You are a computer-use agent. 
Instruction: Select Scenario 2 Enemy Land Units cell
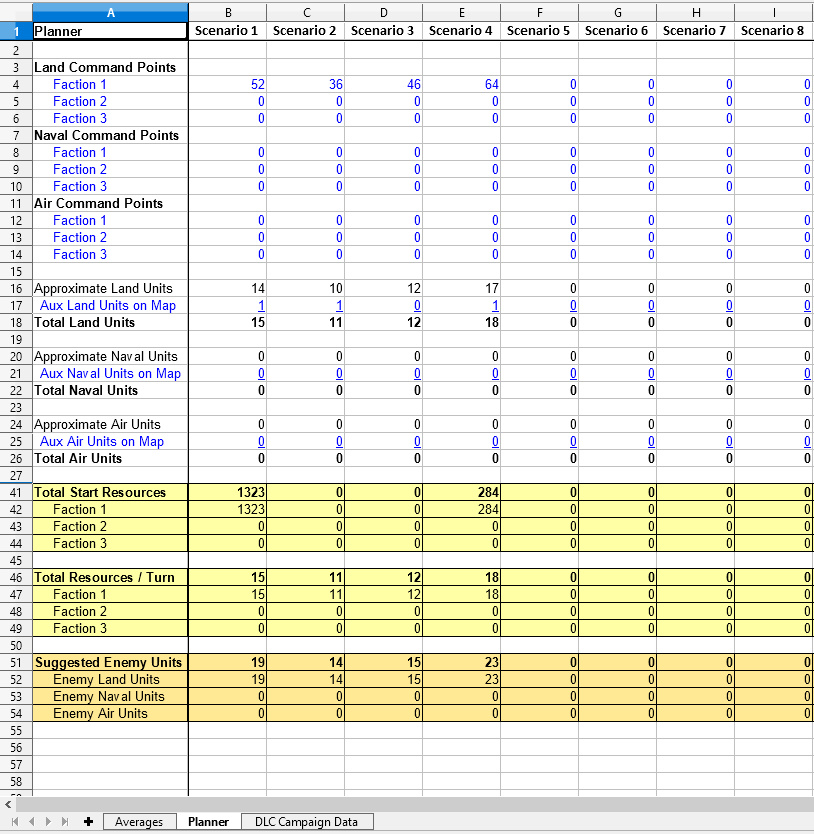coord(305,679)
